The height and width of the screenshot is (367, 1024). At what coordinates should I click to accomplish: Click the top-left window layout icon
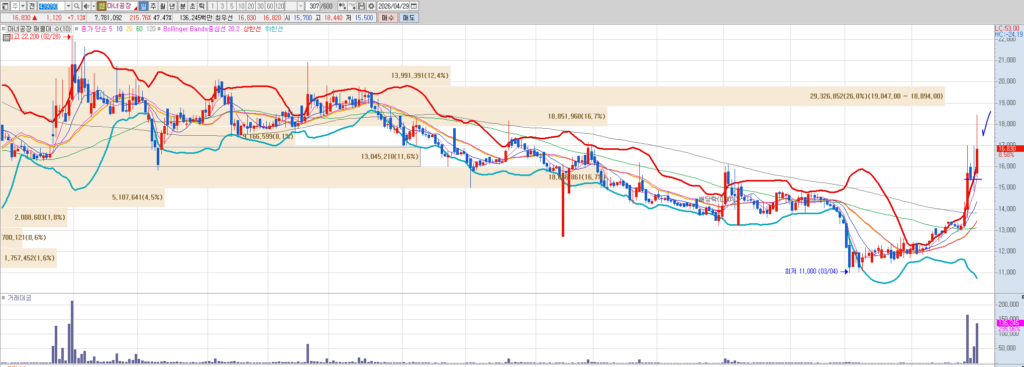click(5, 6)
